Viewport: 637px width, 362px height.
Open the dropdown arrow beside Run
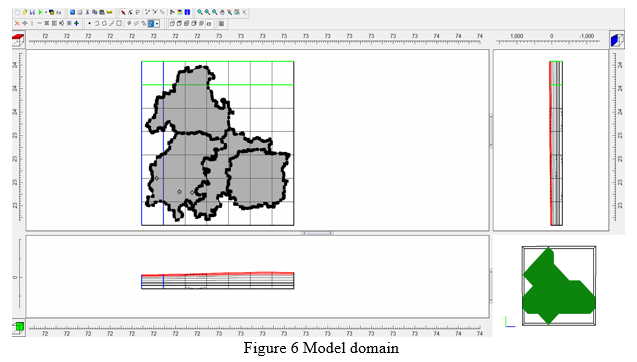46,12
